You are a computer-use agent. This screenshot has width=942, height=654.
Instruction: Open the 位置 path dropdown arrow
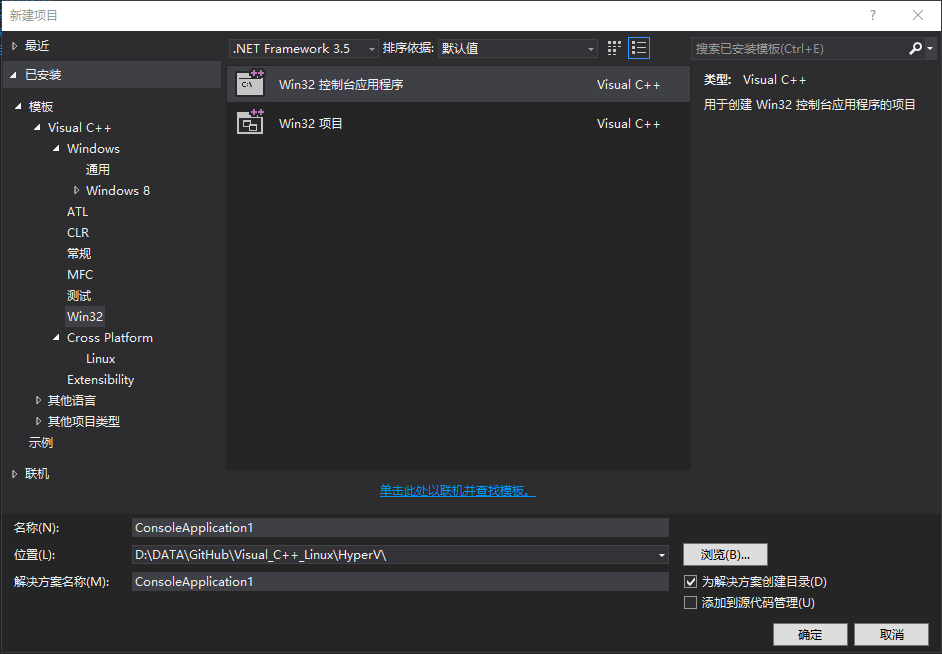tap(661, 555)
